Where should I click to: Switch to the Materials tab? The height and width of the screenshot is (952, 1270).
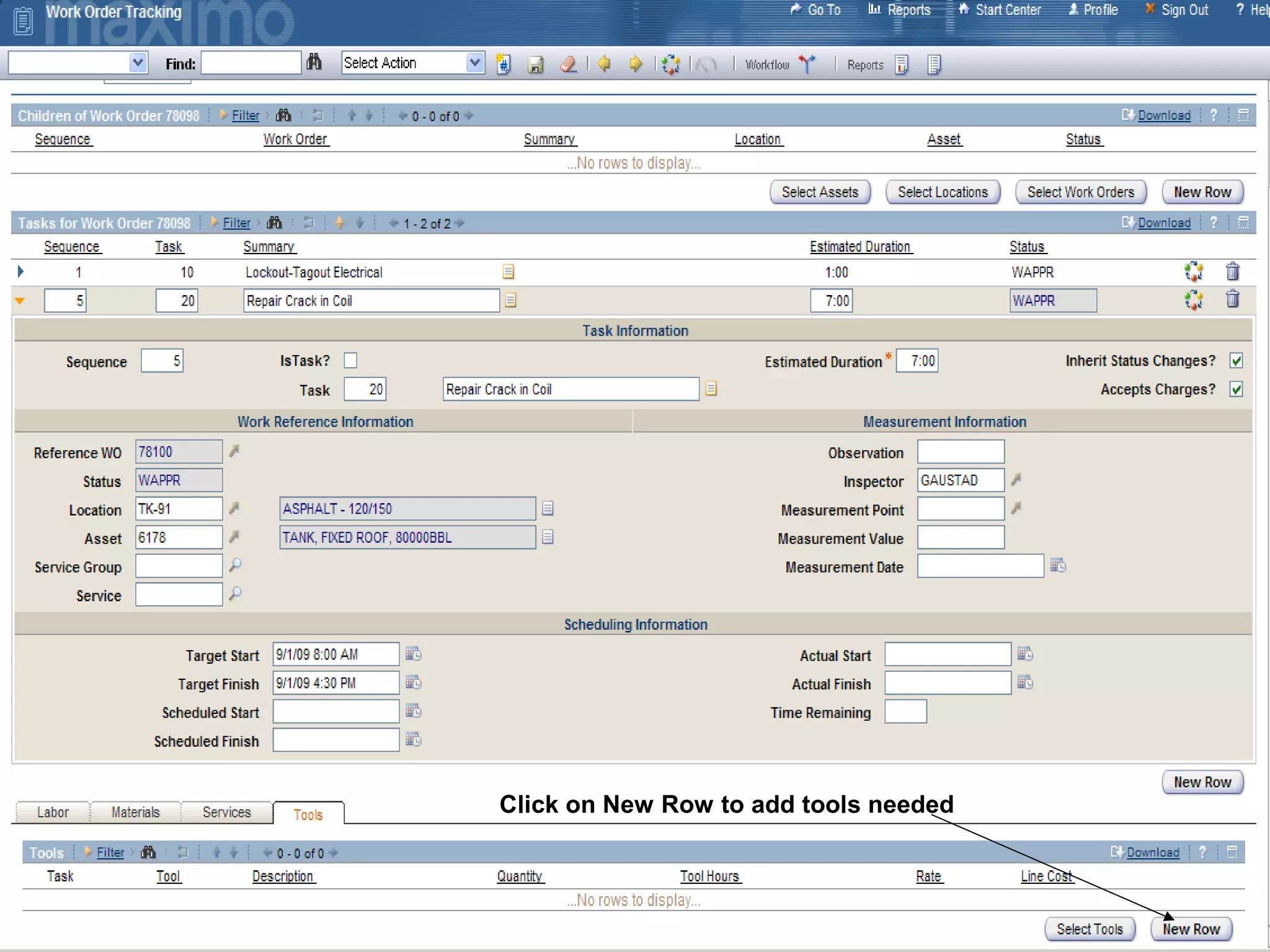tap(135, 812)
